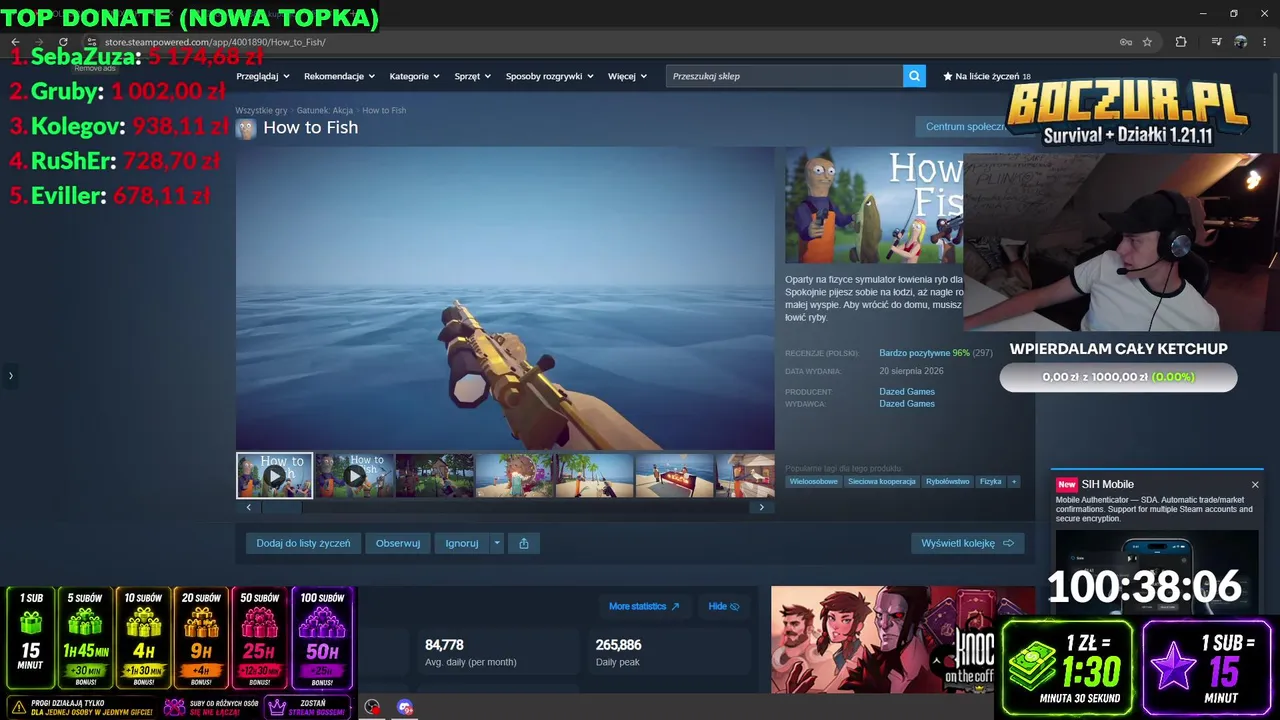Open the Przeglądaj dropdown menu
This screenshot has height=720, width=1280.
click(x=263, y=76)
